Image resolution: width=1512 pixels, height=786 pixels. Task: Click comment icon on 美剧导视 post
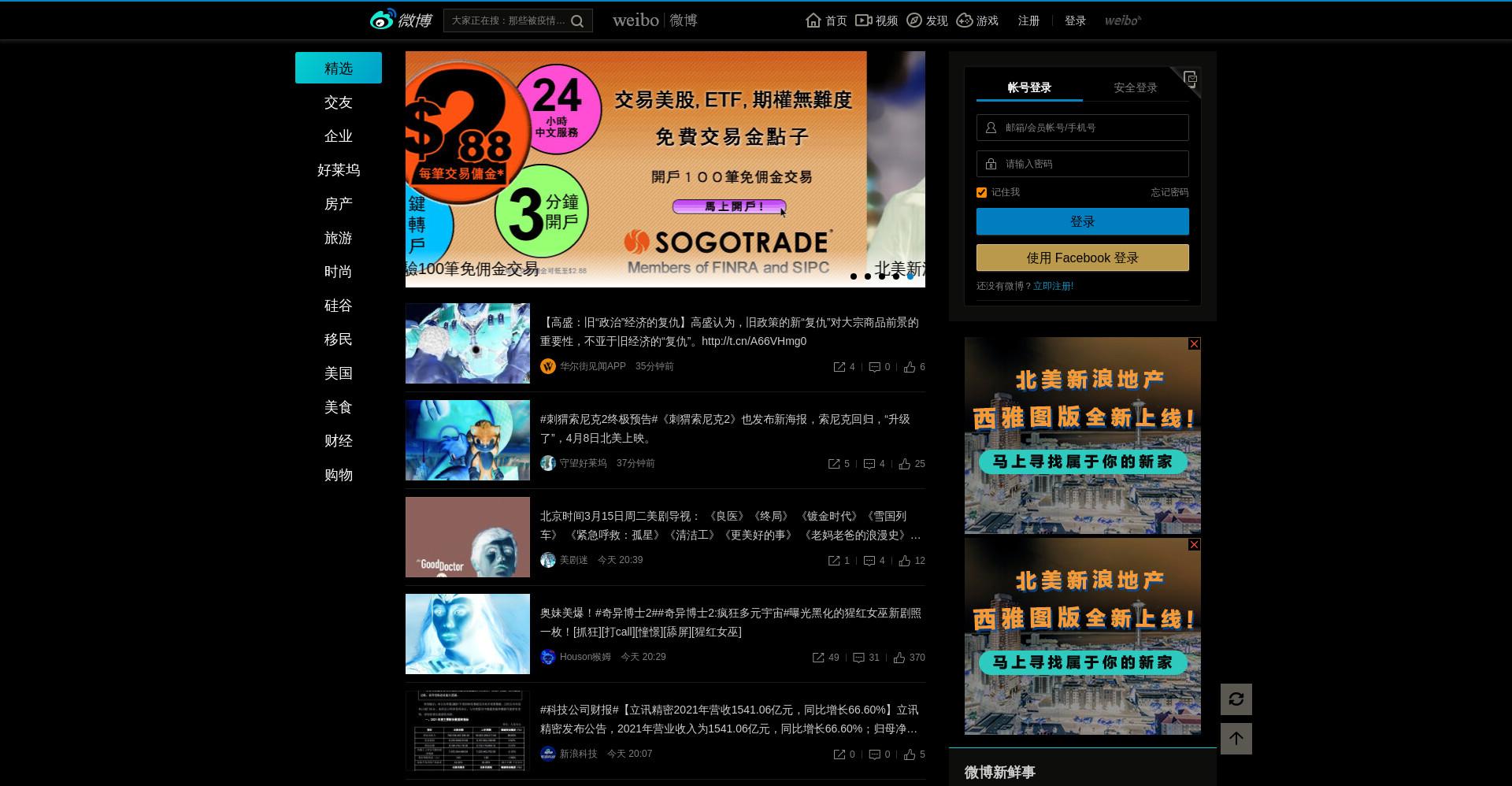click(x=869, y=561)
